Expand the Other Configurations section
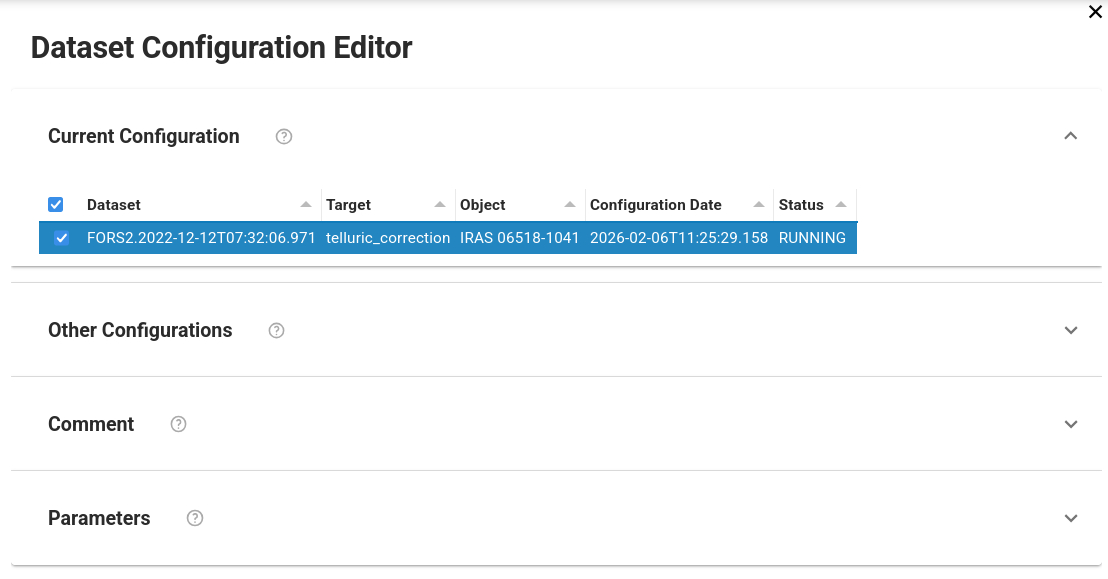Screen dimensions: 1108x579 [1071, 330]
